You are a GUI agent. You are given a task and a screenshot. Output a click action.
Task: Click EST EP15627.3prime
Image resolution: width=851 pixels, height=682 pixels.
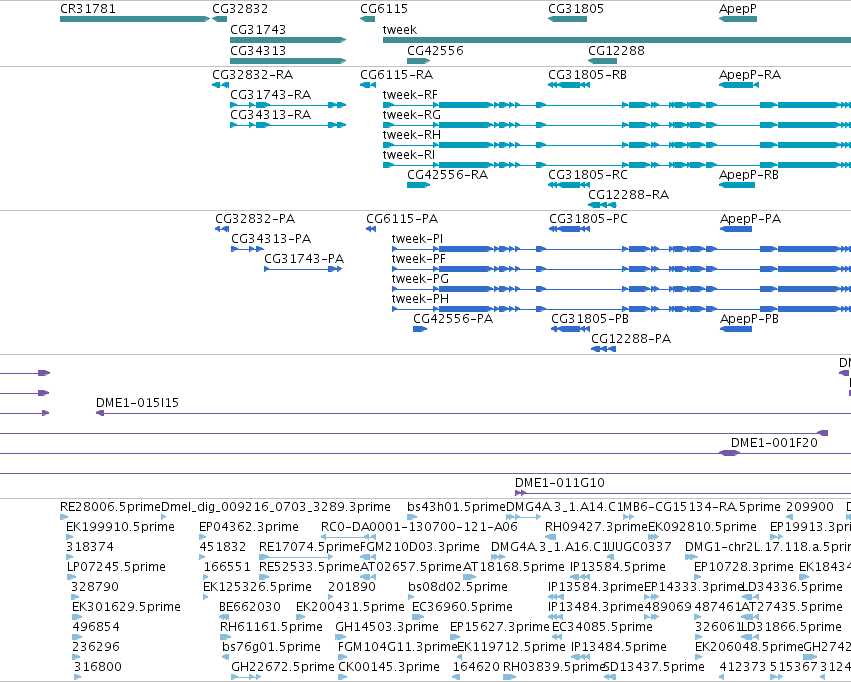pyautogui.click(x=456, y=638)
